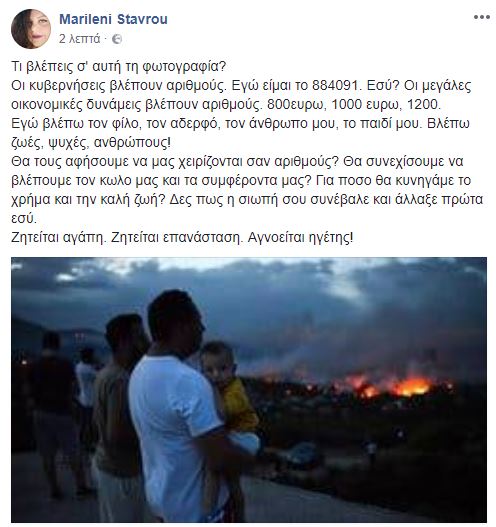Click the text "800ευρω, 1000 ευρω, 1200."
This screenshot has height=527, width=496.
[x=354, y=105]
